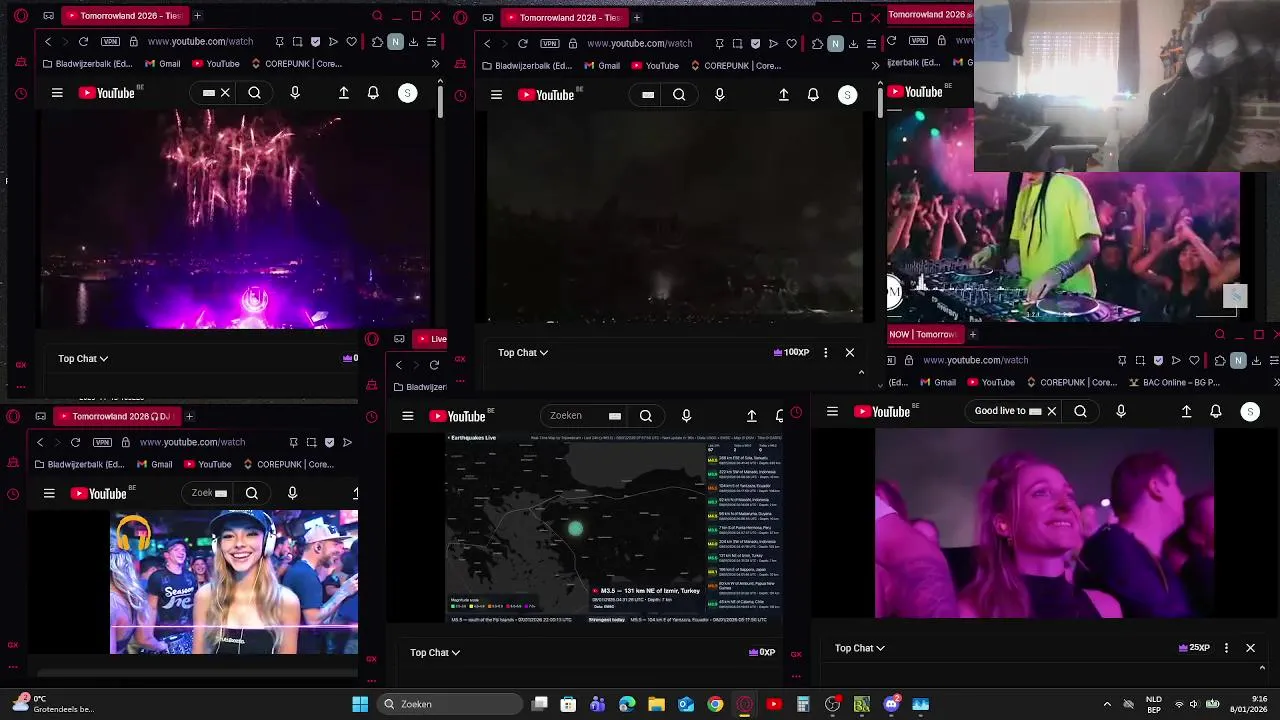Image resolution: width=1280 pixels, height=720 pixels.
Task: Open N extension badge in 'NOW | Tomorrow' window
Action: (1238, 360)
